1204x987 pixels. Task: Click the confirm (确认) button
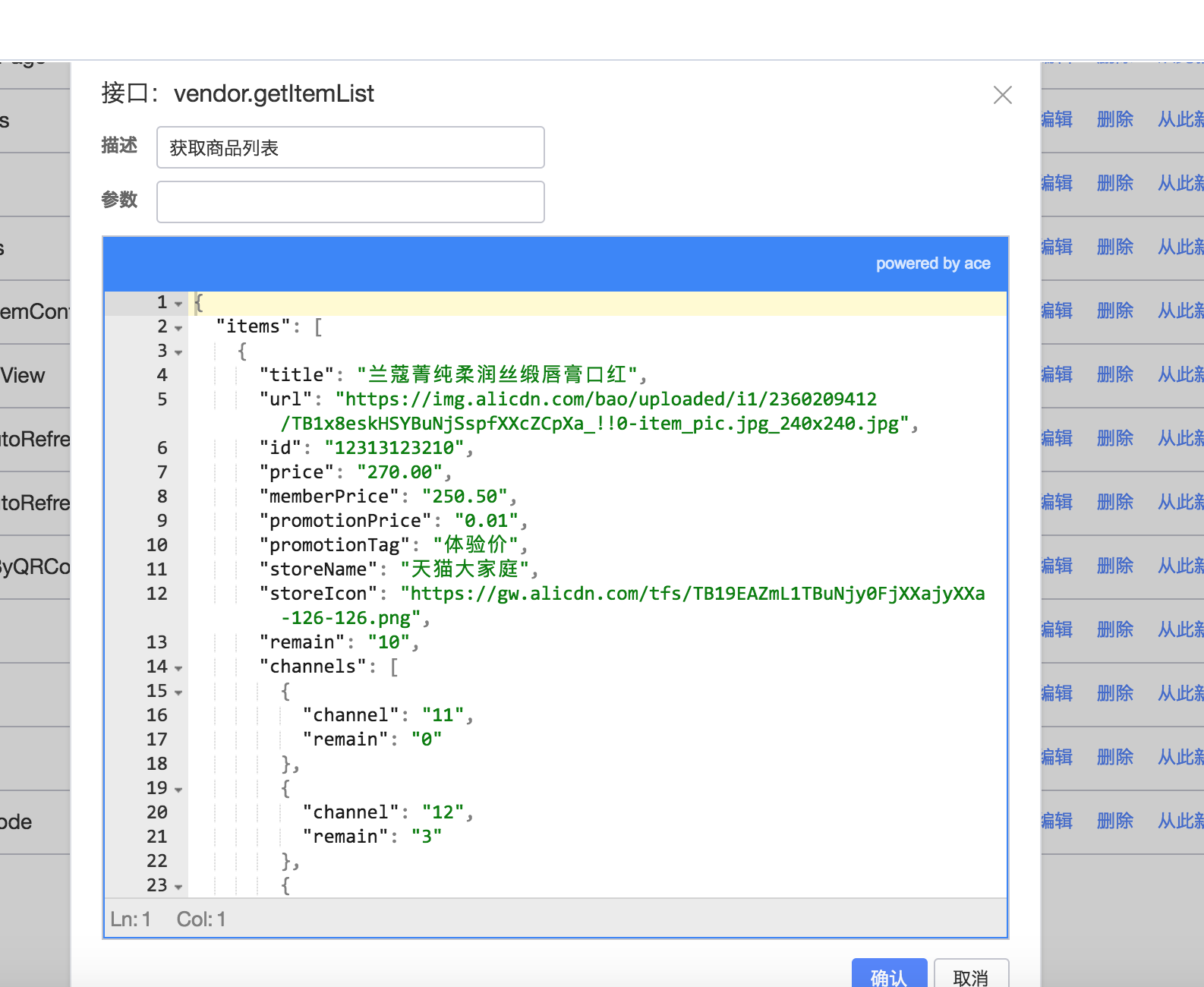tap(889, 976)
